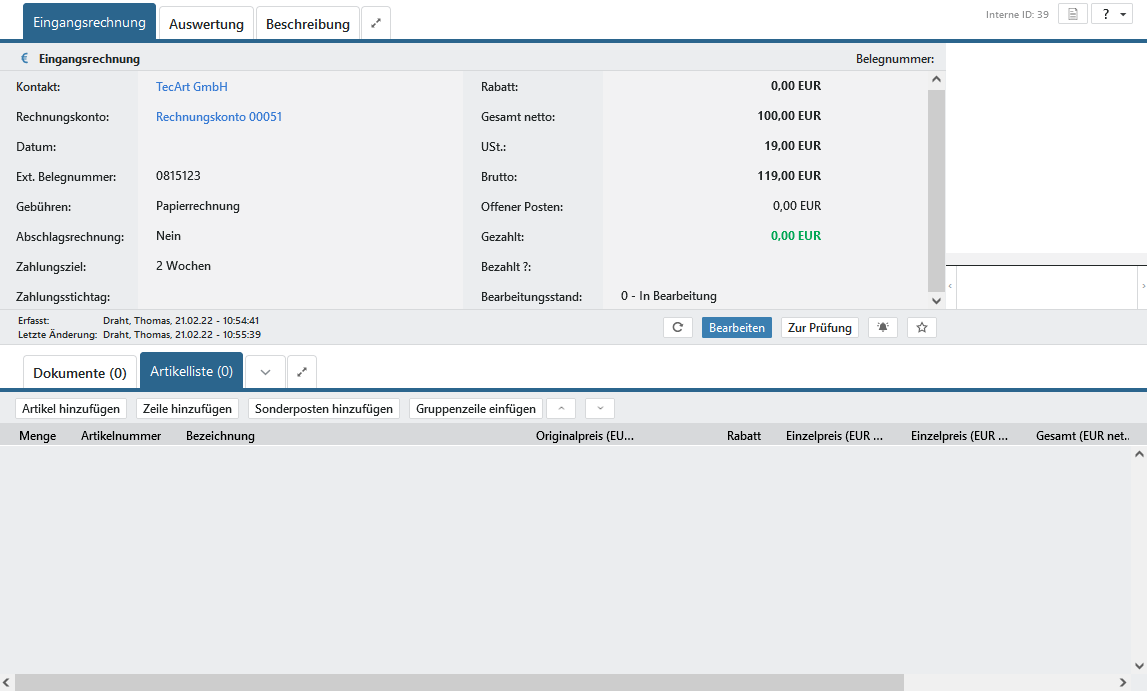This screenshot has width=1147, height=691.
Task: Set a reminder with the bell icon
Action: pyautogui.click(x=882, y=327)
